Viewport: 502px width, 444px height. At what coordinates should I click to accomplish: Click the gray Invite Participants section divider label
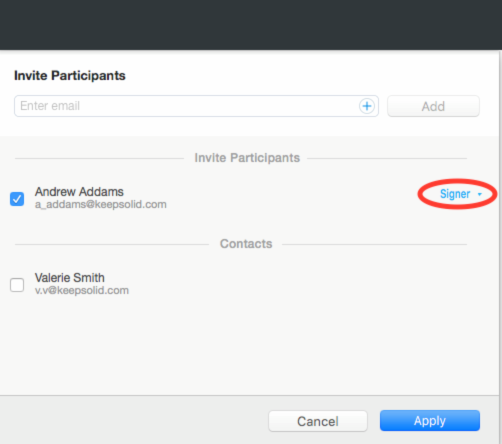tap(247, 158)
